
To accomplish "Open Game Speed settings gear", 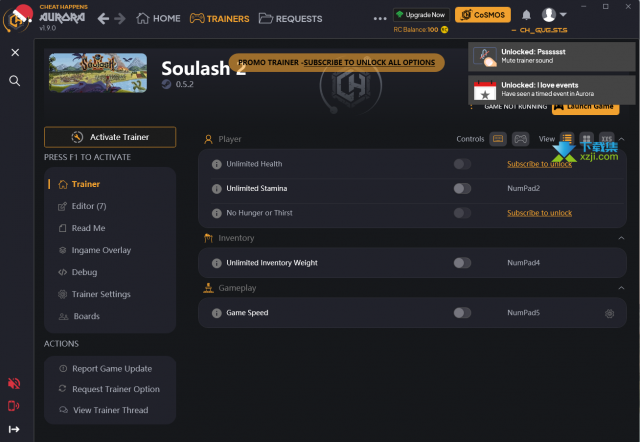I will pyautogui.click(x=609, y=313).
